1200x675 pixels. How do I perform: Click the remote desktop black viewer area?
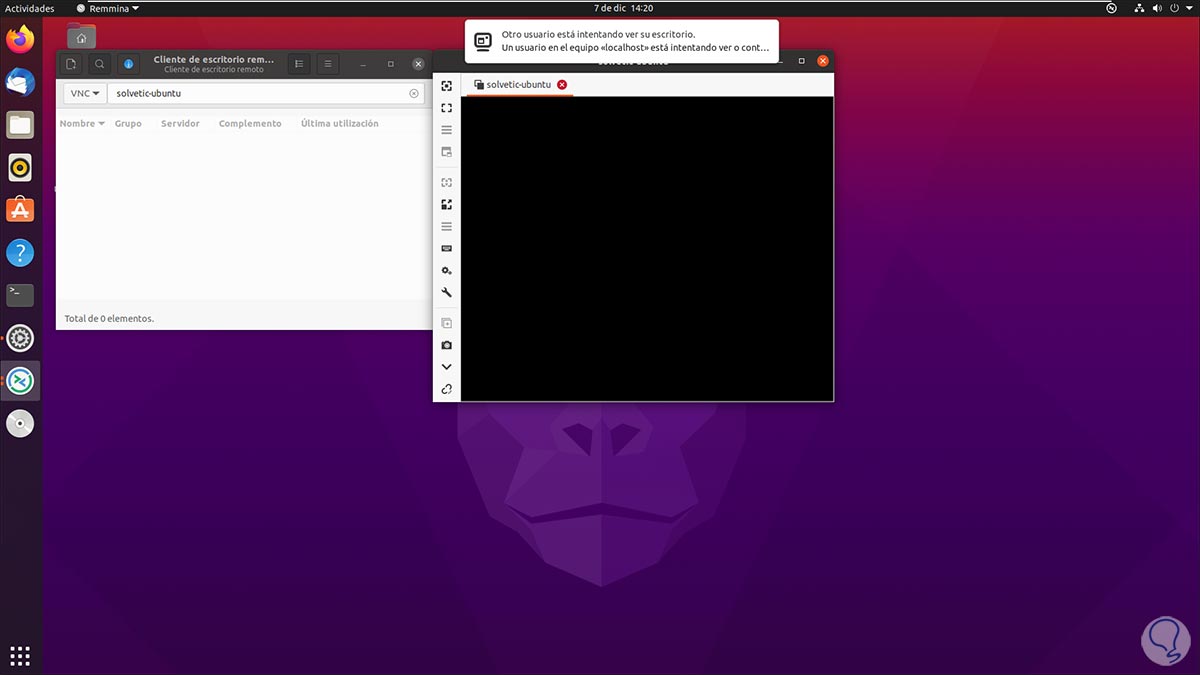pos(647,248)
